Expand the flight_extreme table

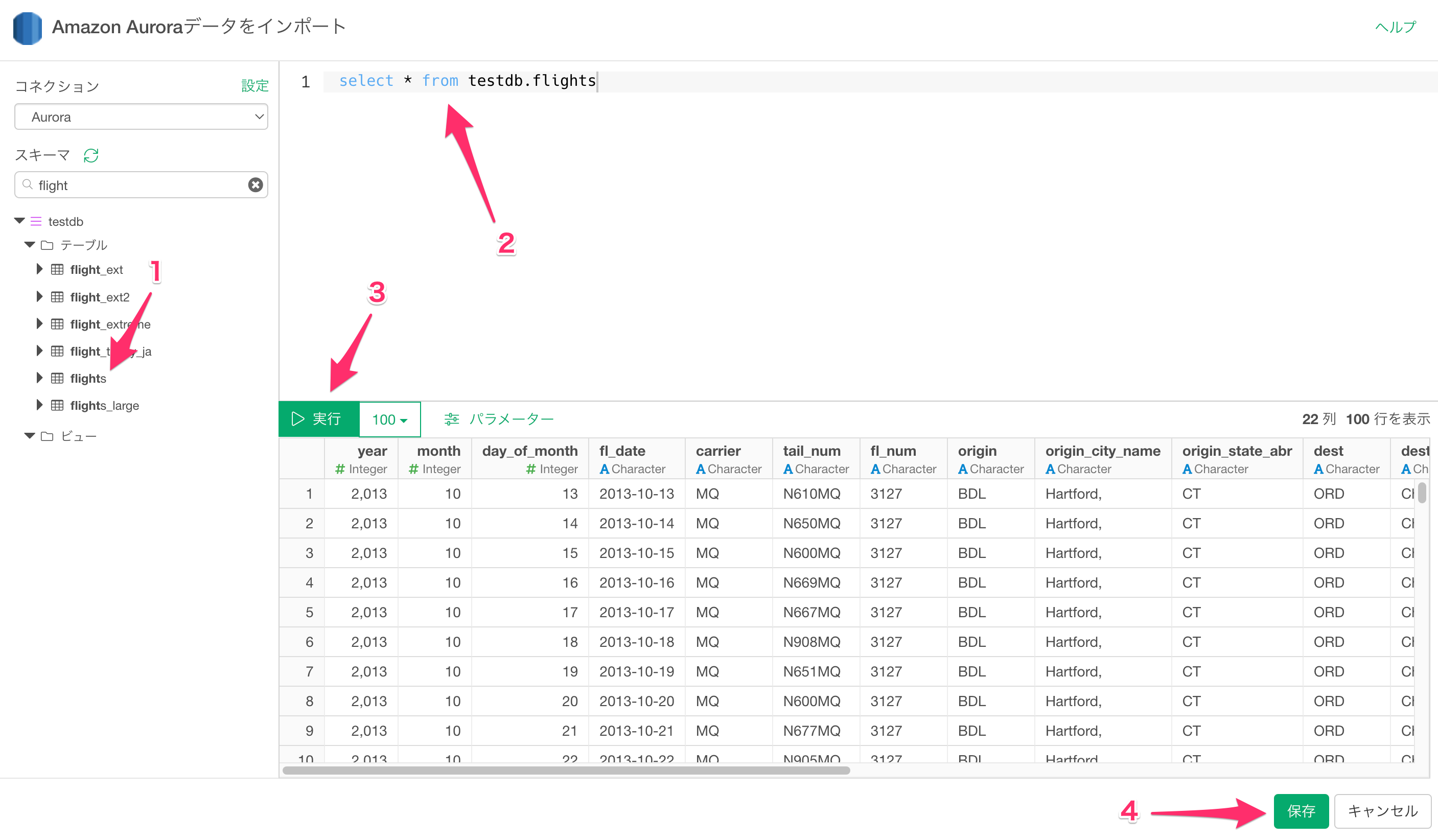click(x=39, y=323)
